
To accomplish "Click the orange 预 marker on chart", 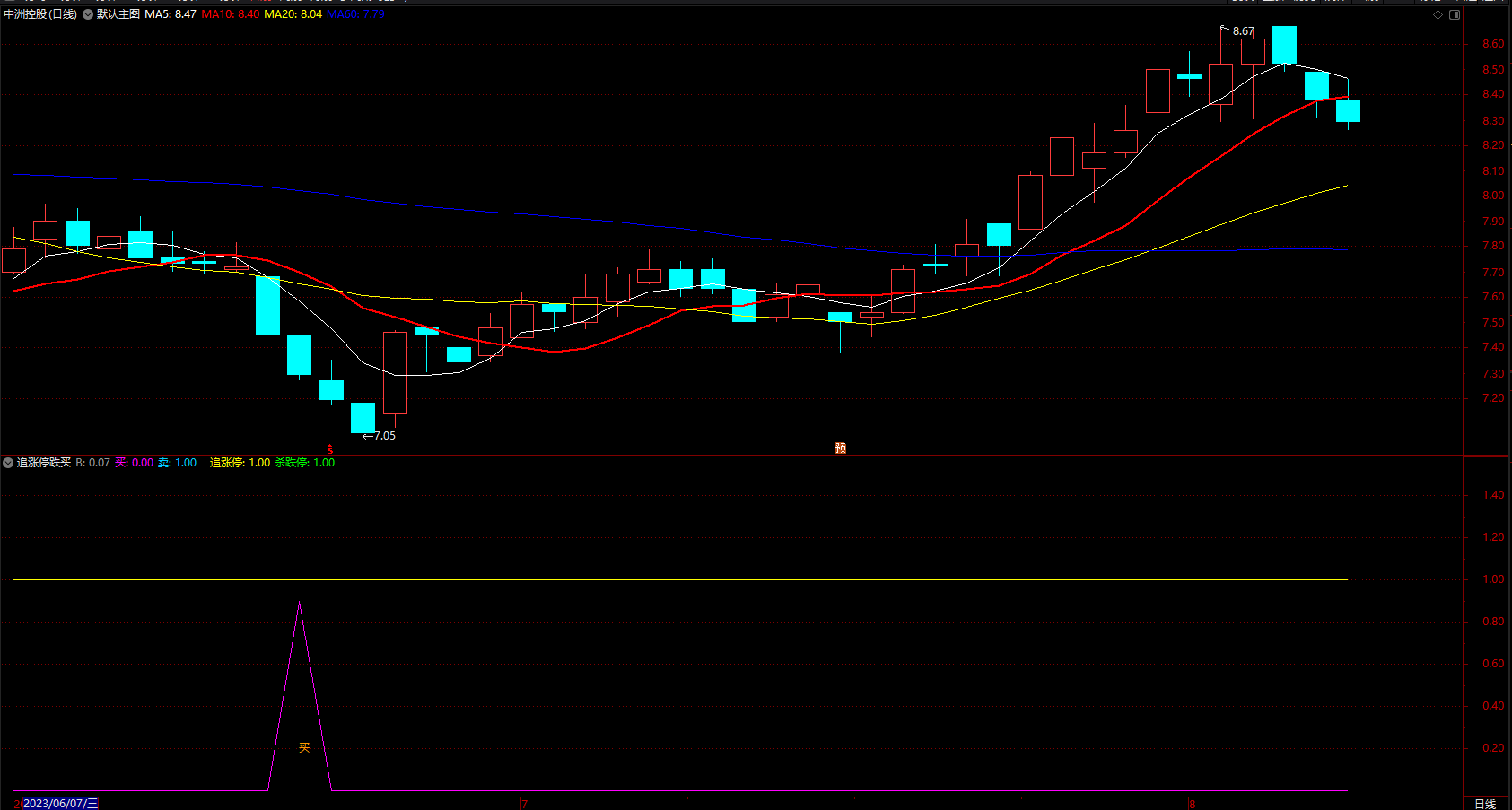I will [841, 448].
